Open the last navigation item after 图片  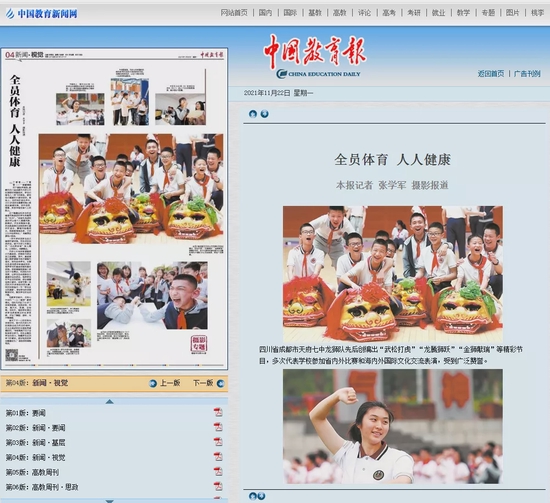(537, 13)
